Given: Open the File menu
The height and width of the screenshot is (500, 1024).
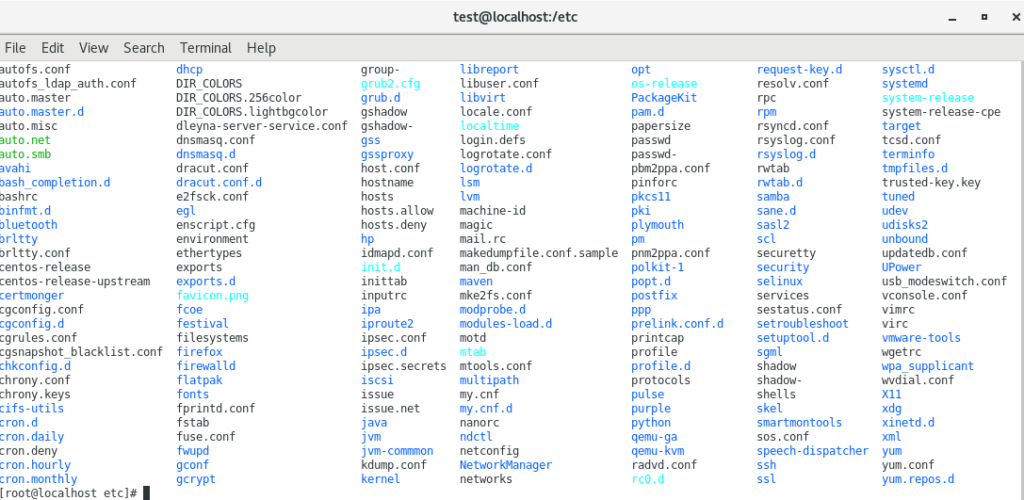Looking at the screenshot, I should pos(15,48).
